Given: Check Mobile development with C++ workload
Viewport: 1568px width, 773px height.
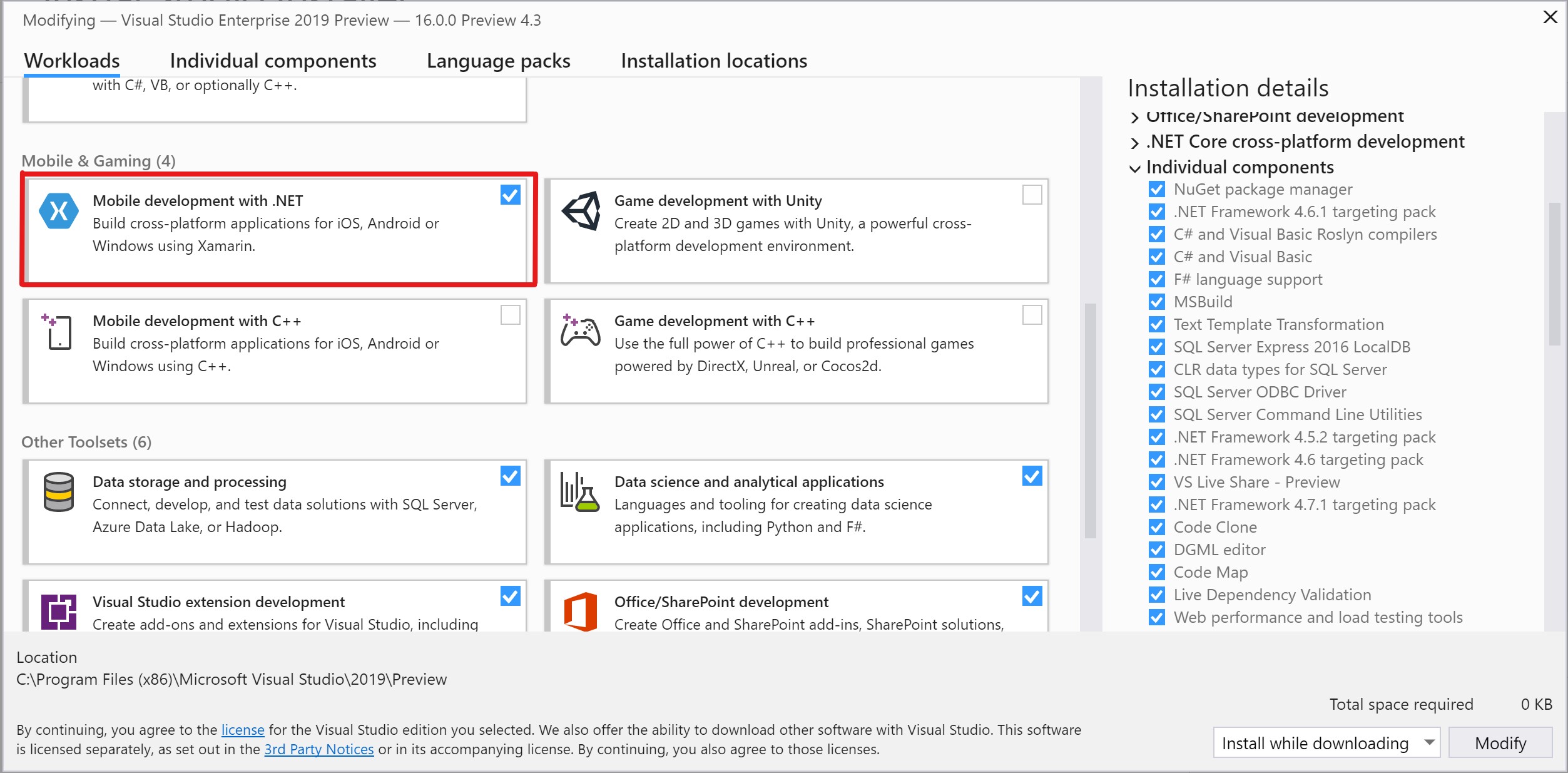Looking at the screenshot, I should coord(511,315).
